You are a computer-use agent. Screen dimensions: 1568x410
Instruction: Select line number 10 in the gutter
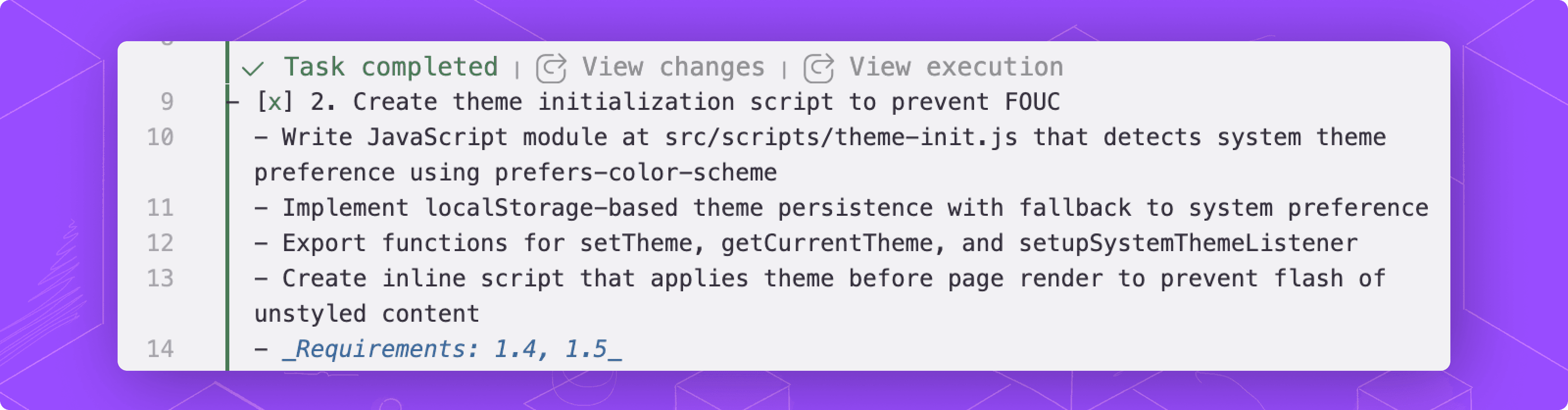[x=160, y=137]
